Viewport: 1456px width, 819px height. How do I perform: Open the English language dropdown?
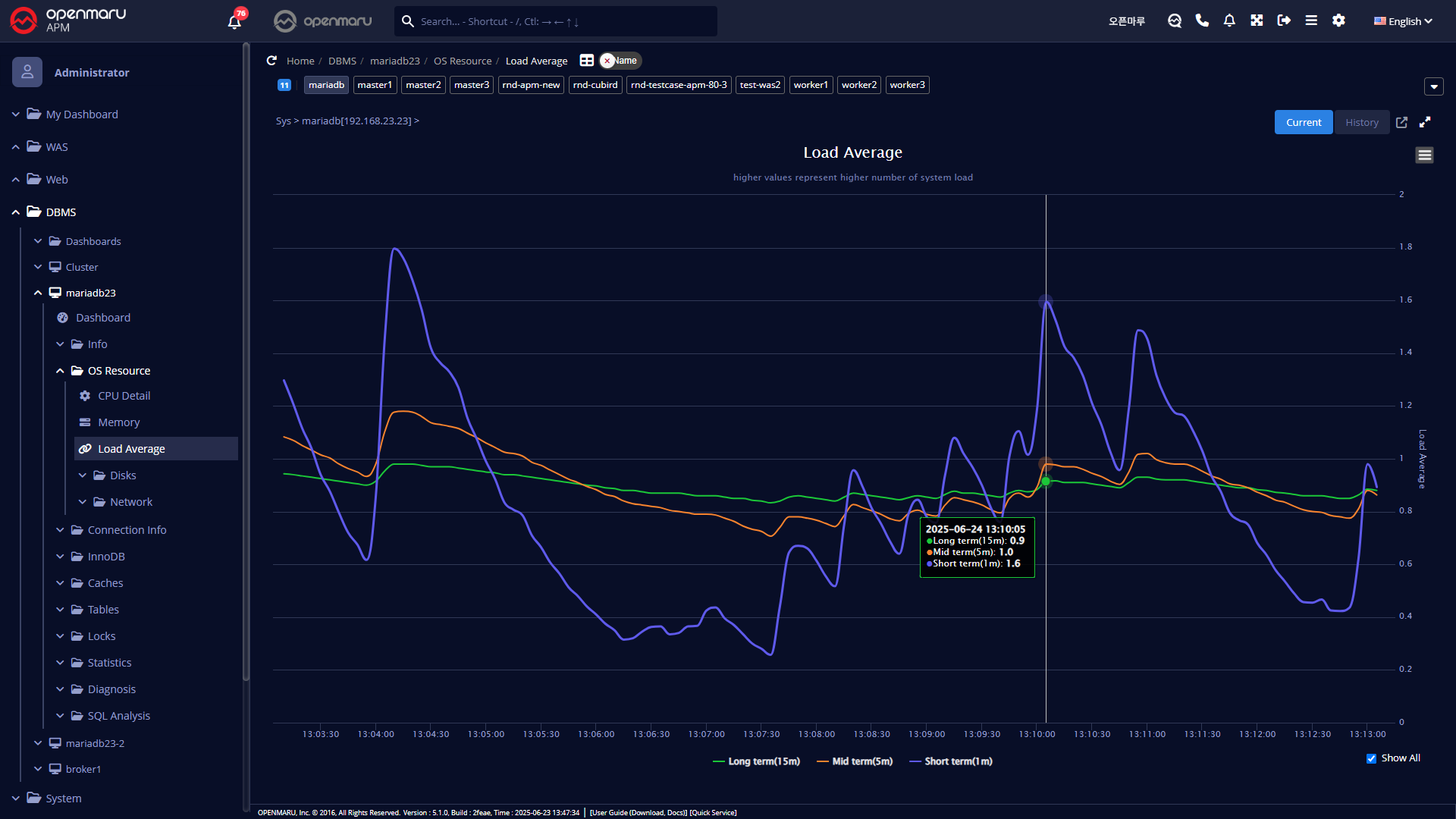pyautogui.click(x=1403, y=21)
